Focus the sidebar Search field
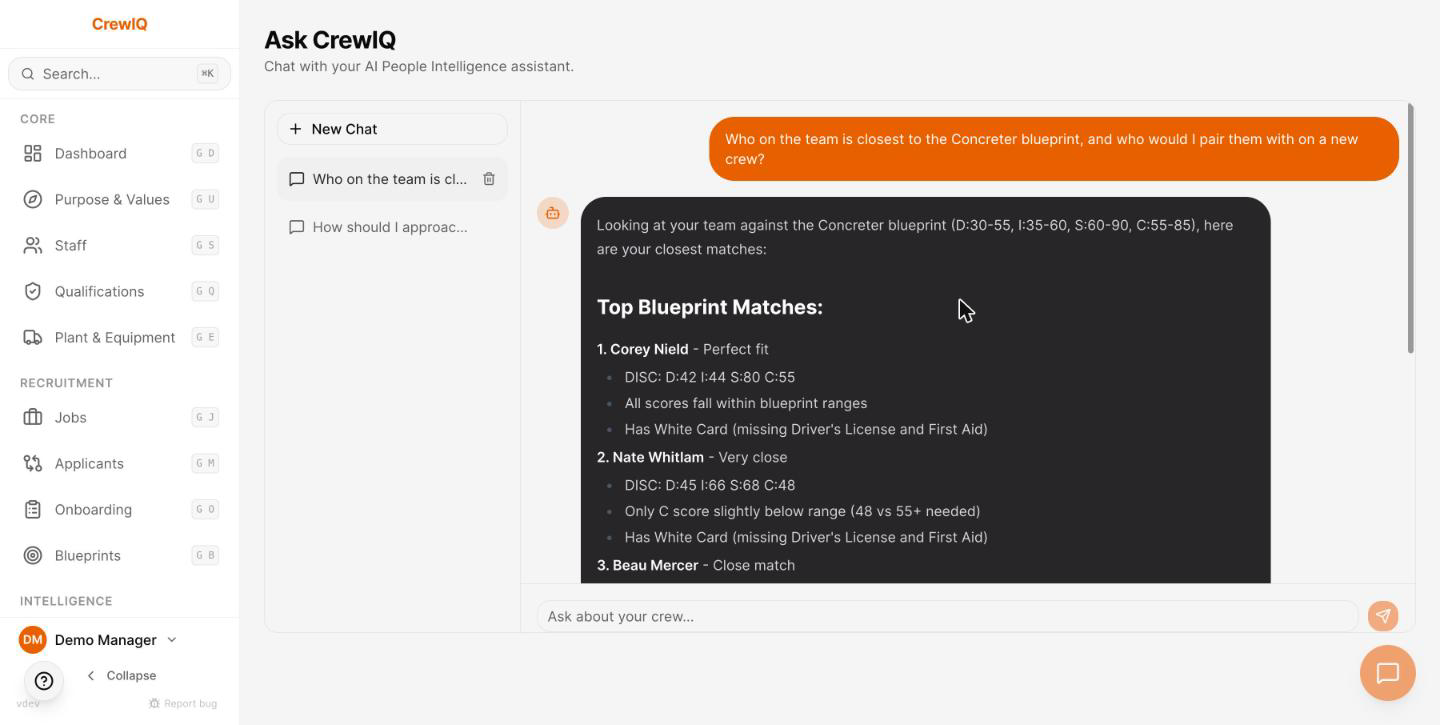The image size is (1440, 725). [x=119, y=74]
